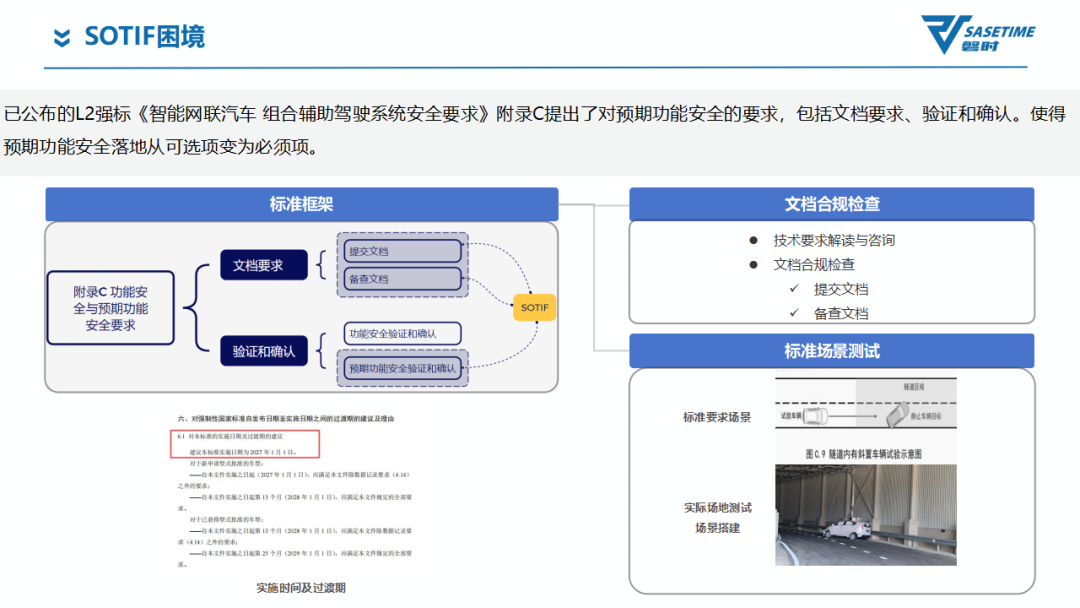The image size is (1080, 608).
Task: Click the intro paragraph starting 已公布的L2强标
Action: click(534, 130)
